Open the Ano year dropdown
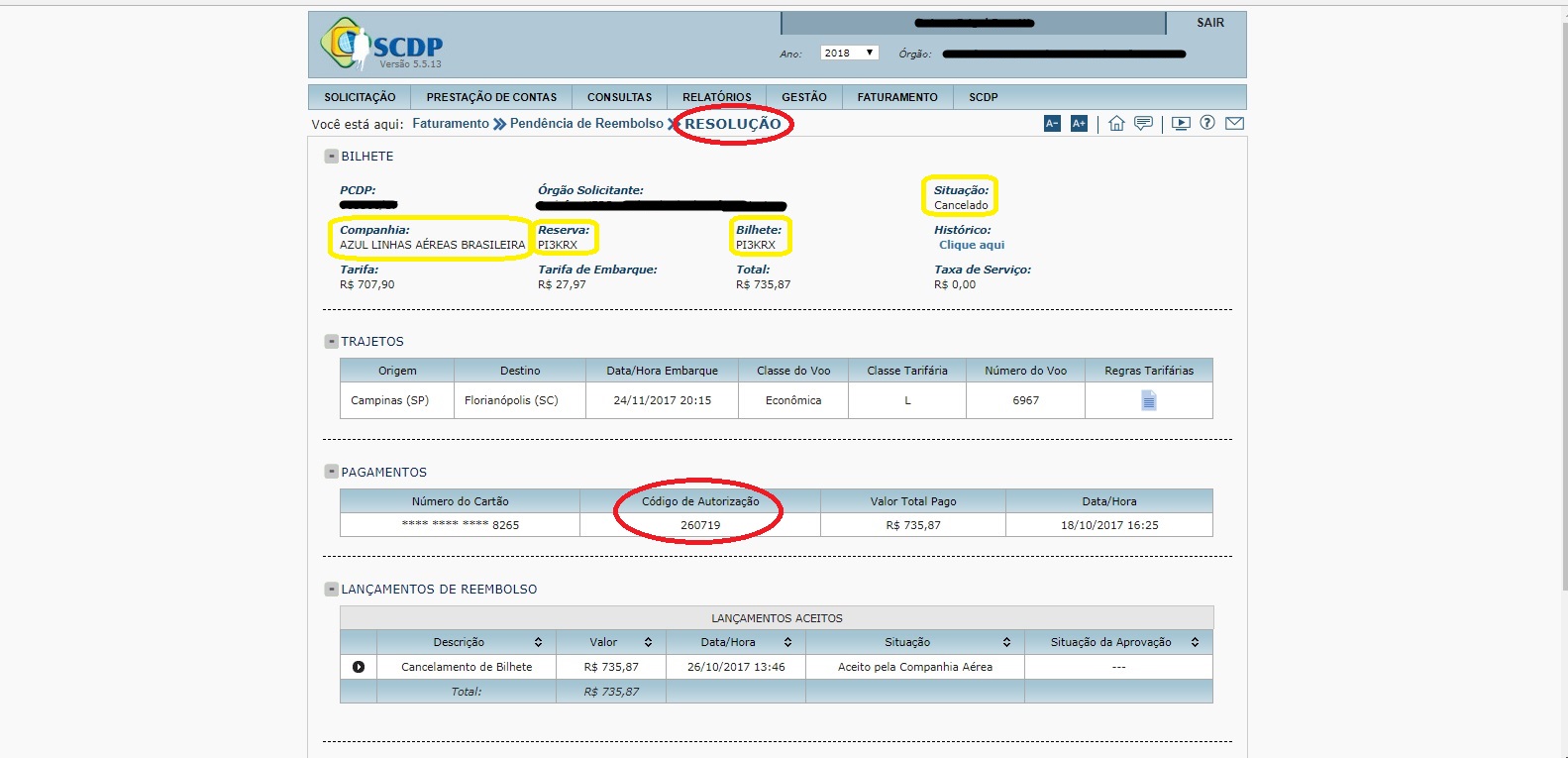 tap(849, 53)
